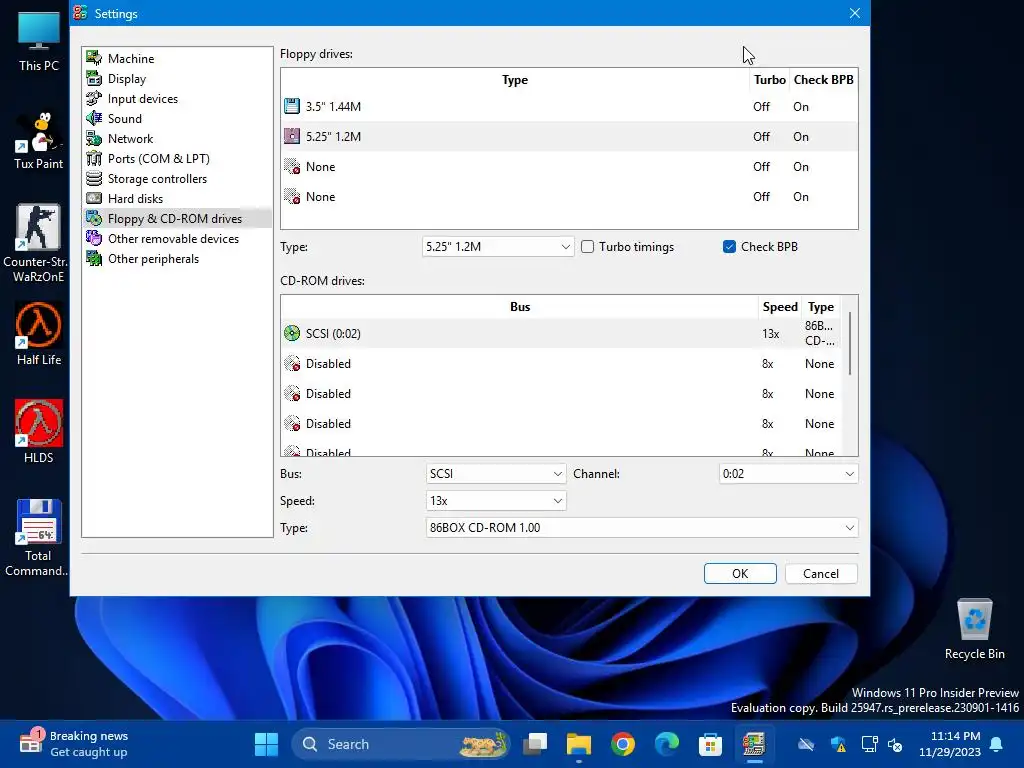The height and width of the screenshot is (768, 1024).
Task: Select the first Disabled CD-ROM row
Action: (x=561, y=363)
